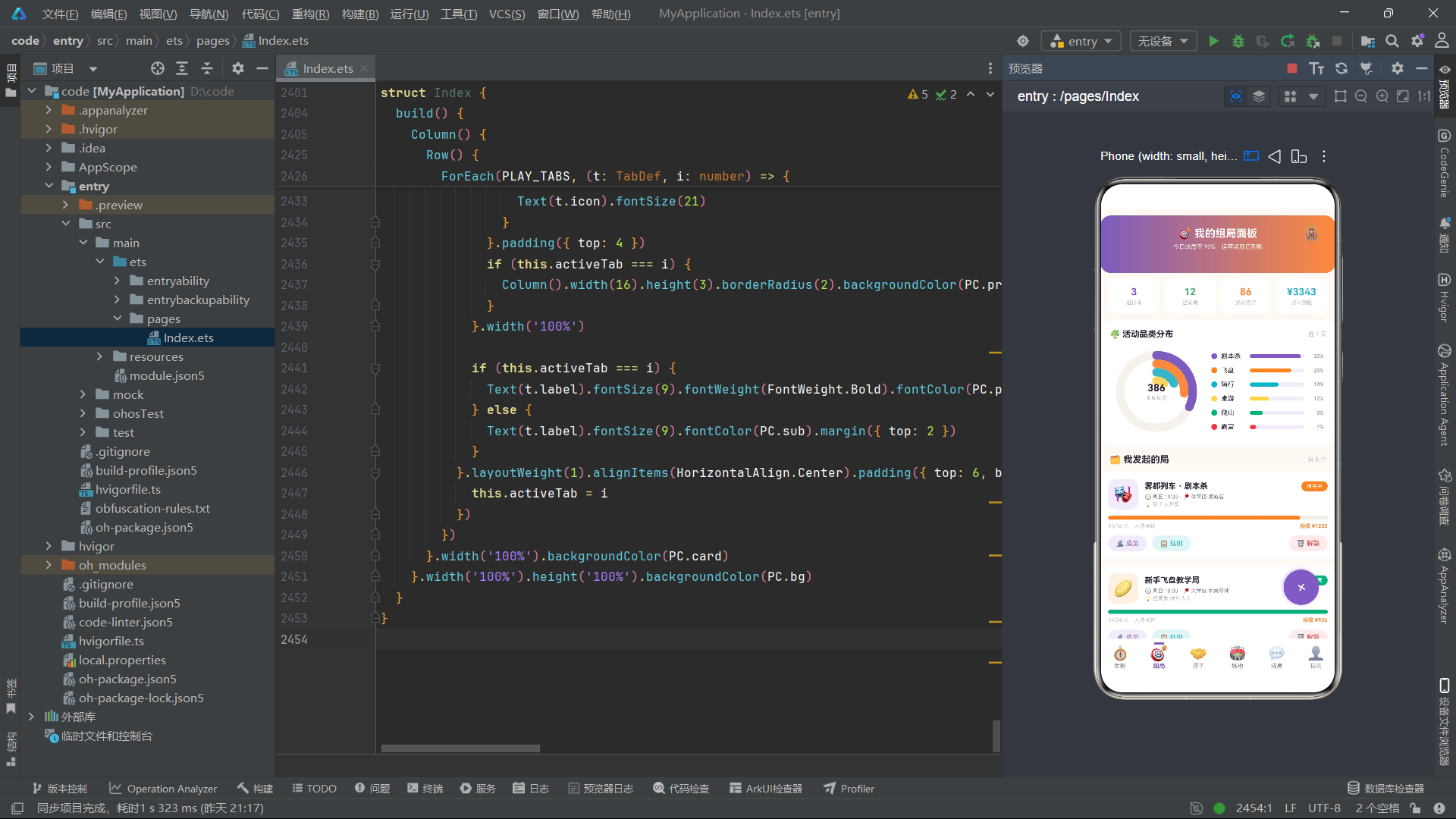Click the frame outline icon in previewer
1456x819 pixels.
pyautogui.click(x=1341, y=96)
